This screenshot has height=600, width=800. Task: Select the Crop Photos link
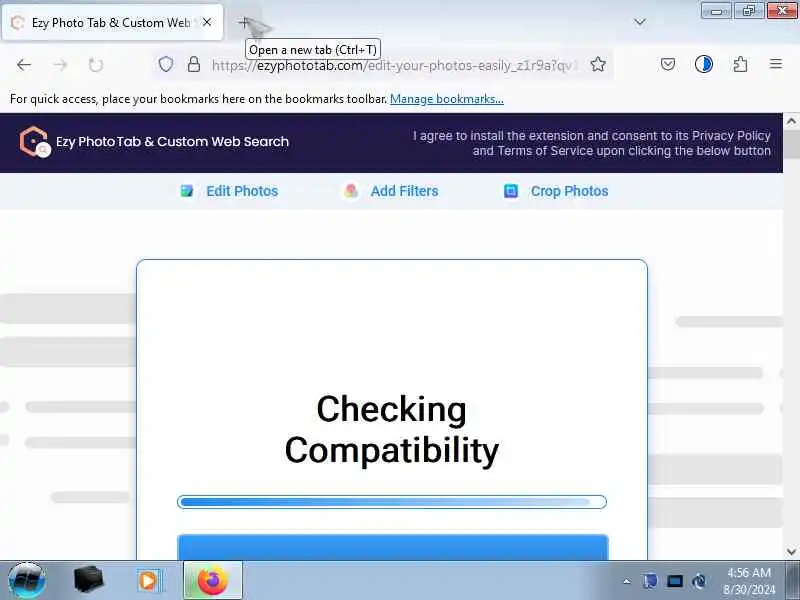click(x=569, y=191)
